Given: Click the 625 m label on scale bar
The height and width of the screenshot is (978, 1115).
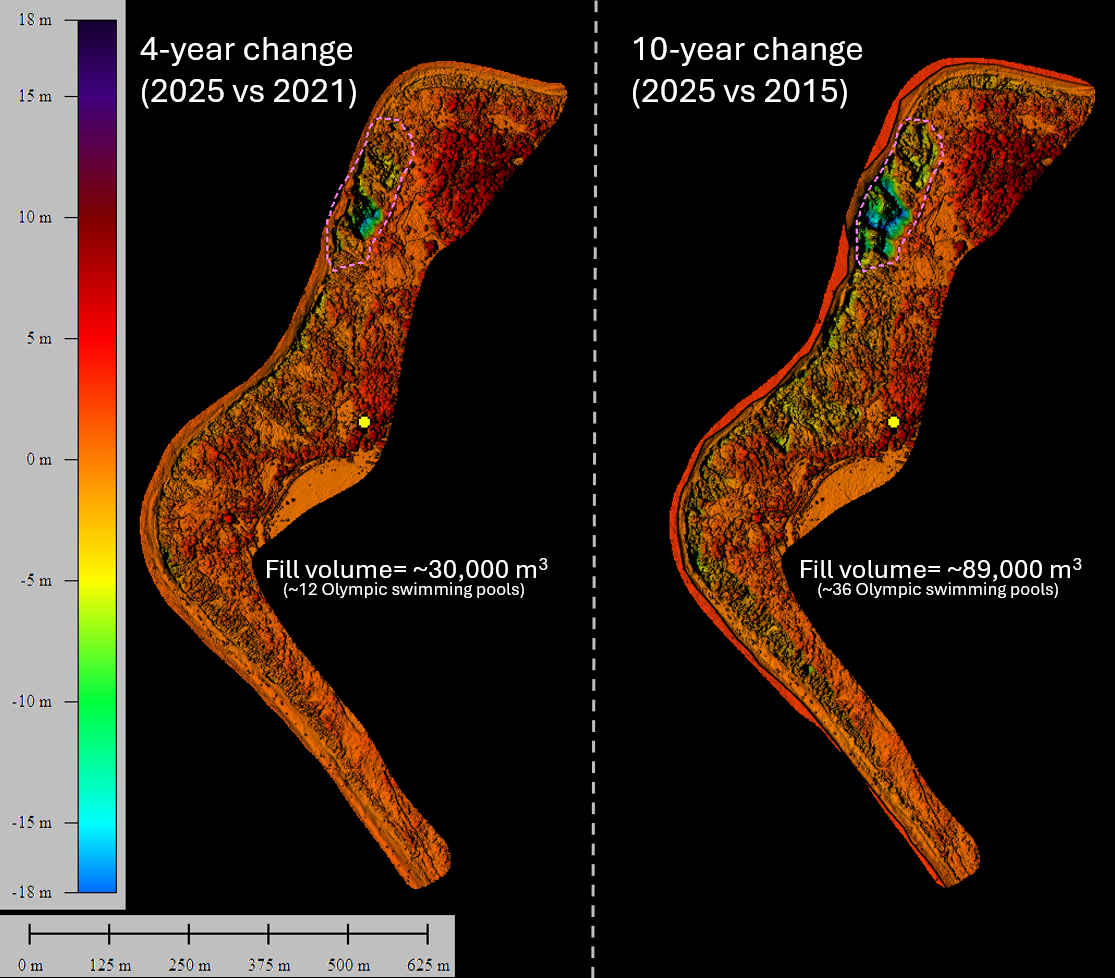Looking at the screenshot, I should click(x=428, y=965).
